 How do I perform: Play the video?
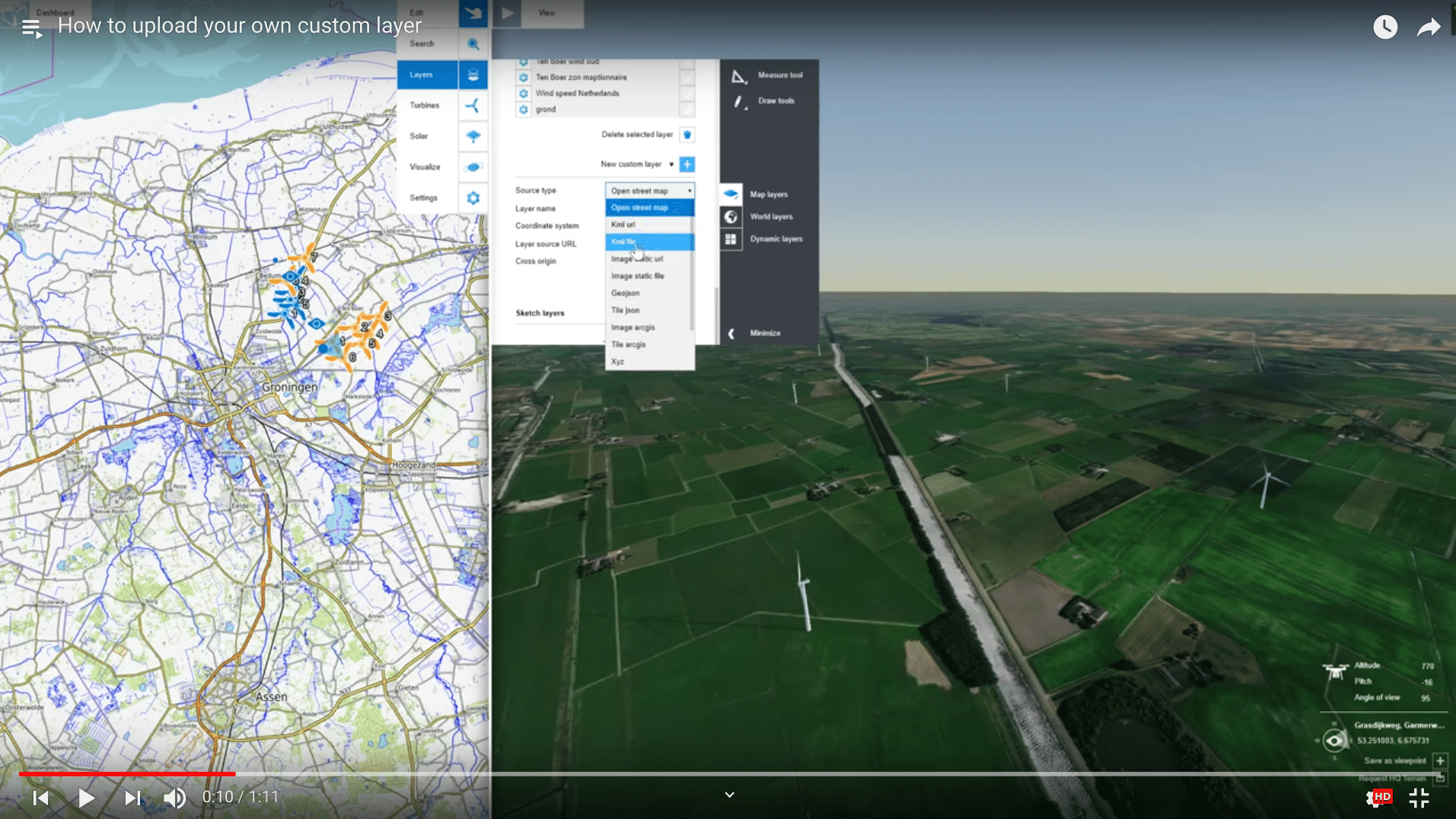86,798
